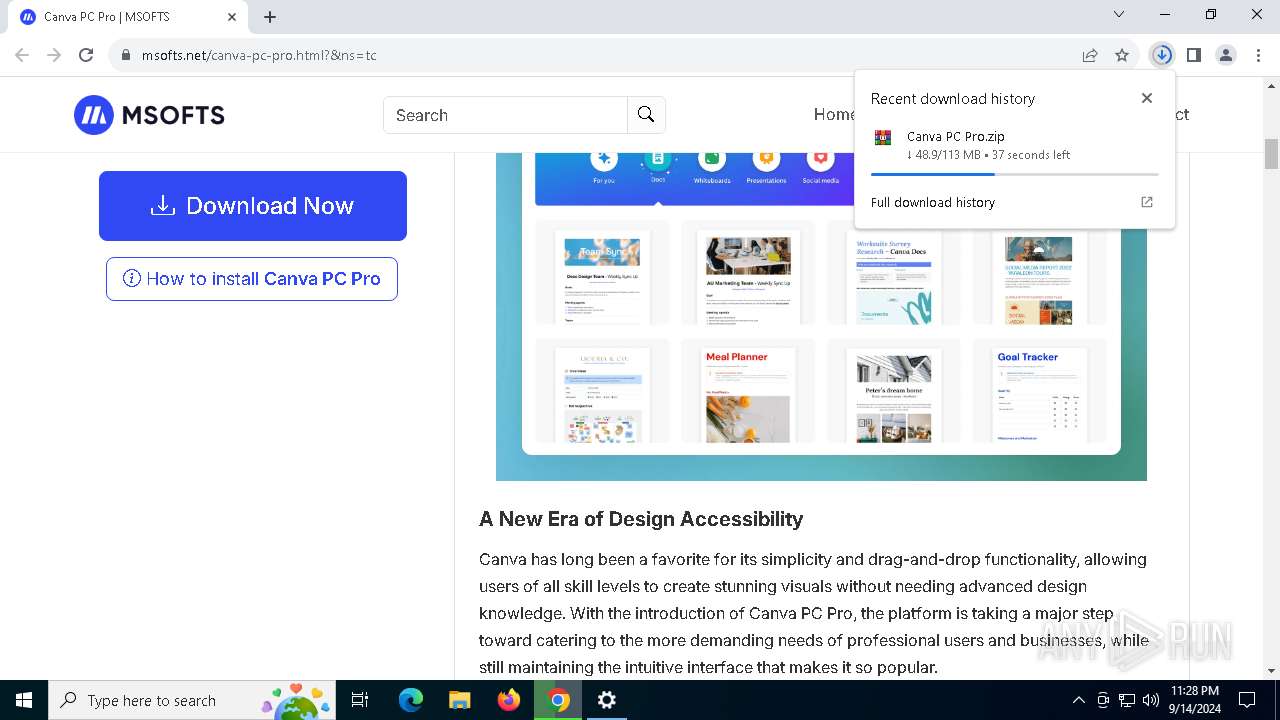Go back to previous page

click(22, 55)
